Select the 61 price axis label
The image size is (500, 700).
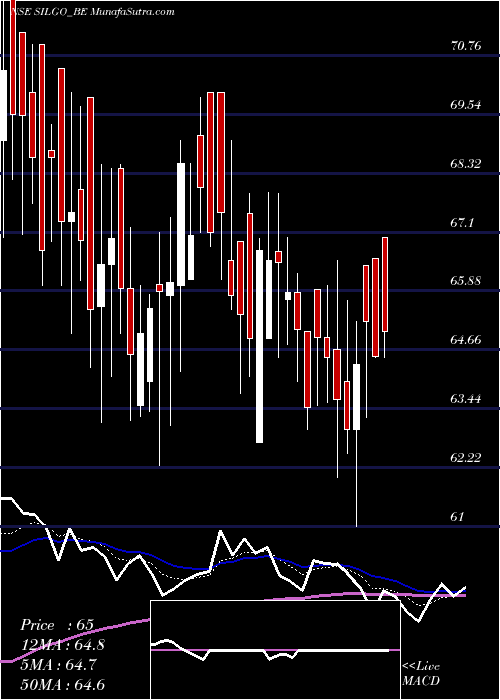pyautogui.click(x=458, y=517)
